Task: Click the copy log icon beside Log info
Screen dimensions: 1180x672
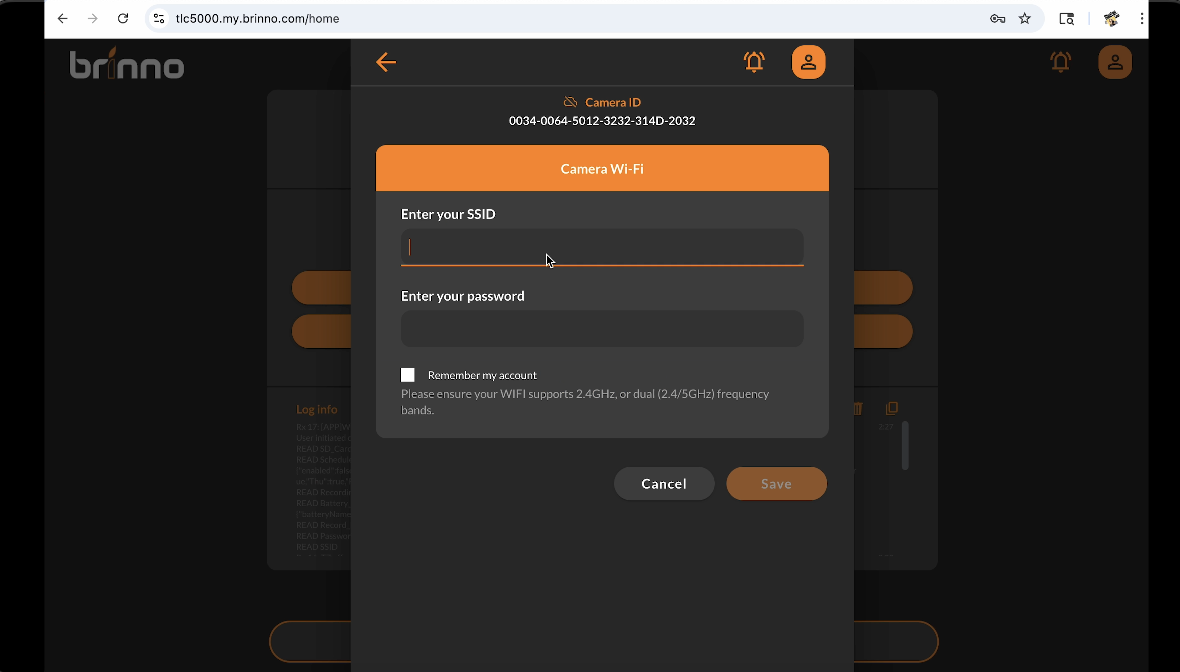Action: (x=892, y=408)
